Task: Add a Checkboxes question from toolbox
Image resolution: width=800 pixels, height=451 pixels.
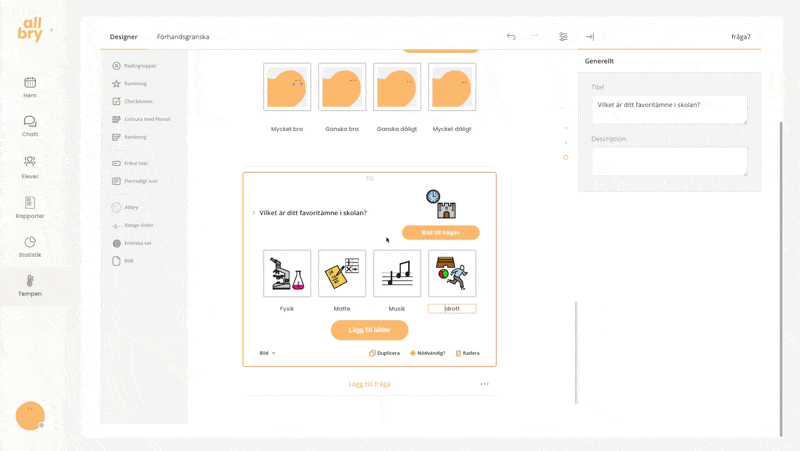Action: click(x=135, y=101)
